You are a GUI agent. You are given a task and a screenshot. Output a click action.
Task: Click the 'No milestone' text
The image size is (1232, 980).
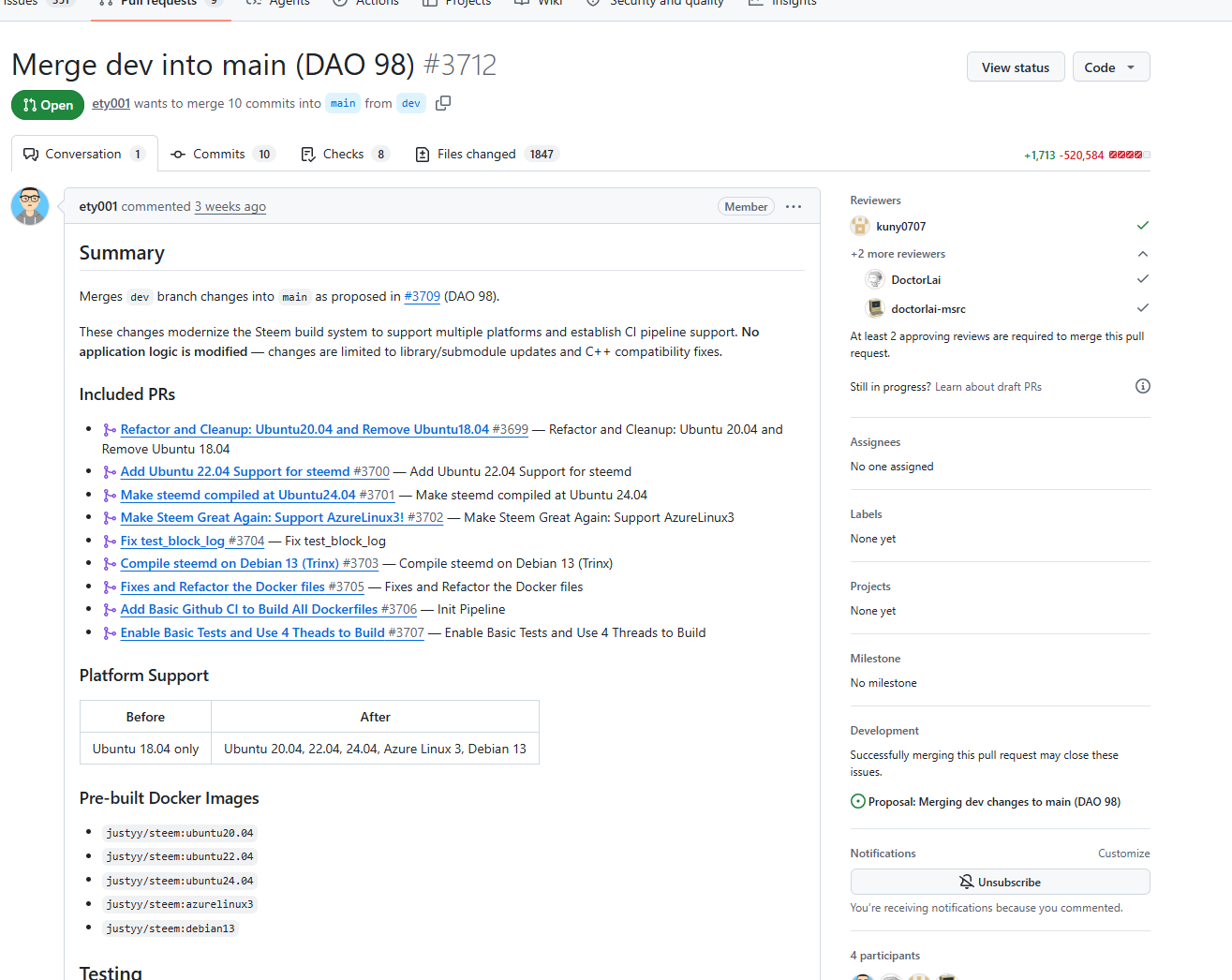point(883,683)
